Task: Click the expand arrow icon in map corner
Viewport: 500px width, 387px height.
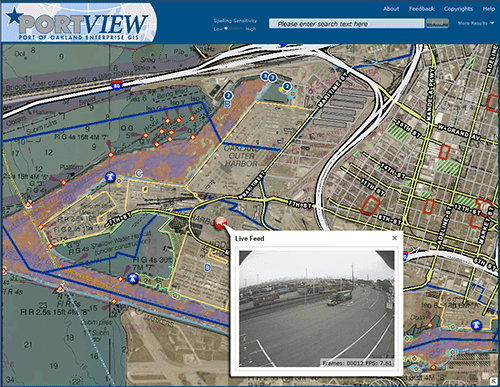Action: pos(493,380)
